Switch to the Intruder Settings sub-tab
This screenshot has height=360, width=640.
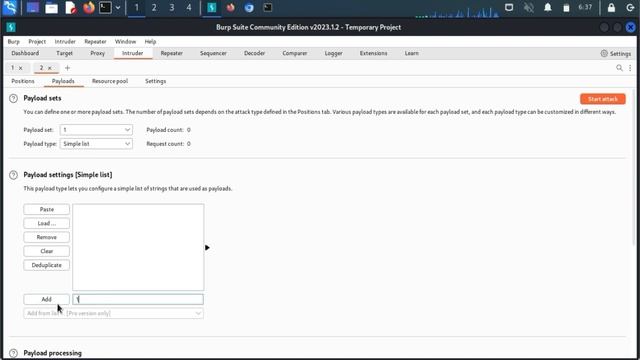click(156, 81)
